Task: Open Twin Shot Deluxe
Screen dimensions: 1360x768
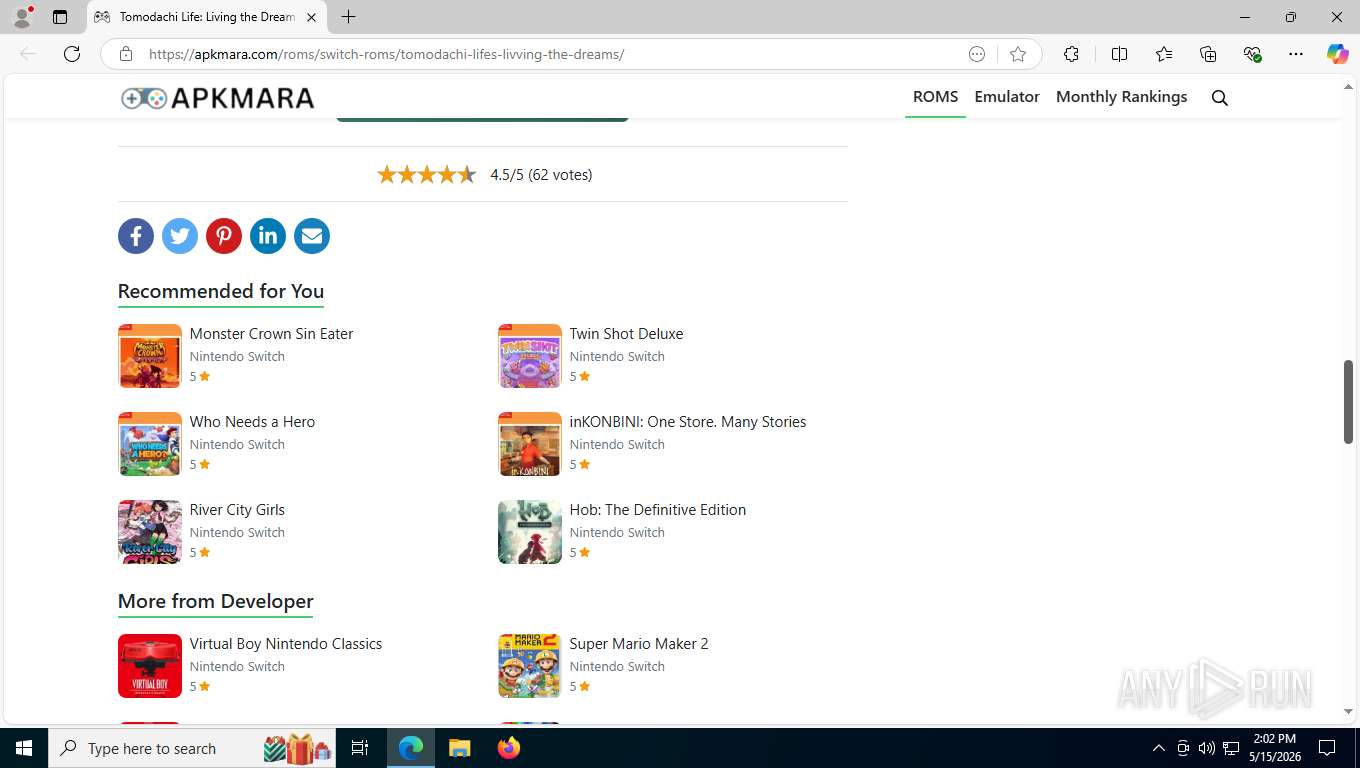Action: (626, 334)
